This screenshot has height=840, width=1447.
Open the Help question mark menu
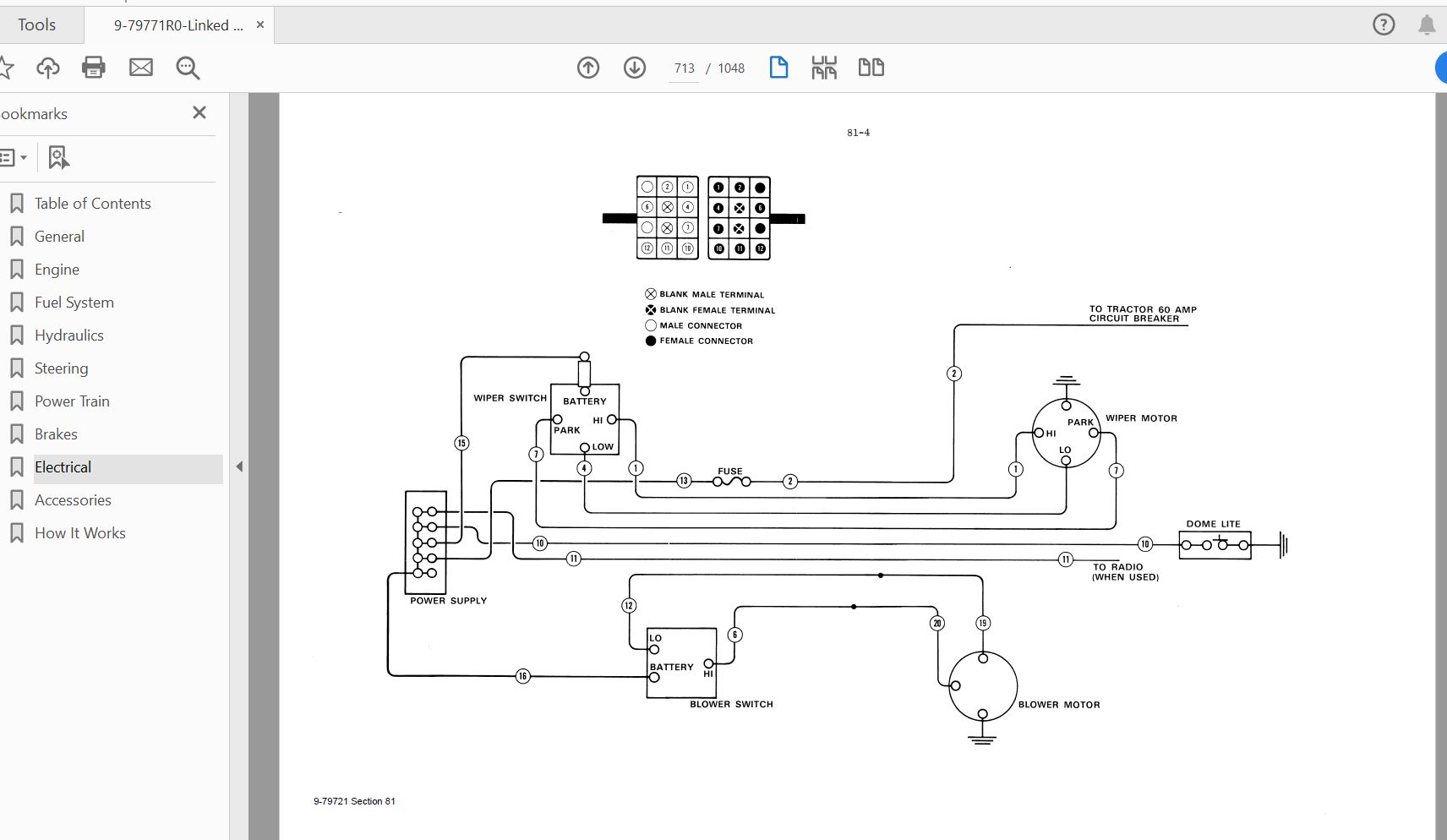(1384, 25)
